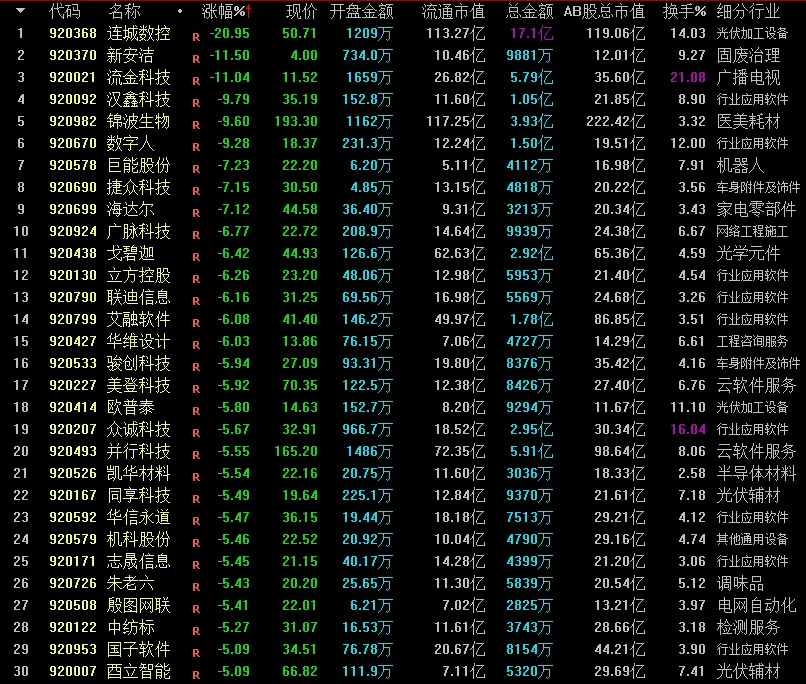Click opening amount 966.7万 of 众诚科技
806x684 pixels.
tap(367, 430)
